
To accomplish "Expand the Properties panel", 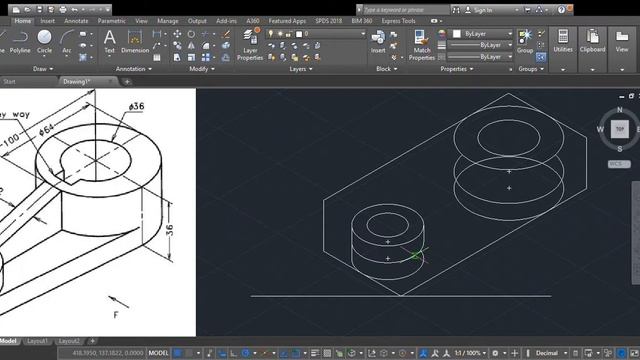I will point(457,69).
